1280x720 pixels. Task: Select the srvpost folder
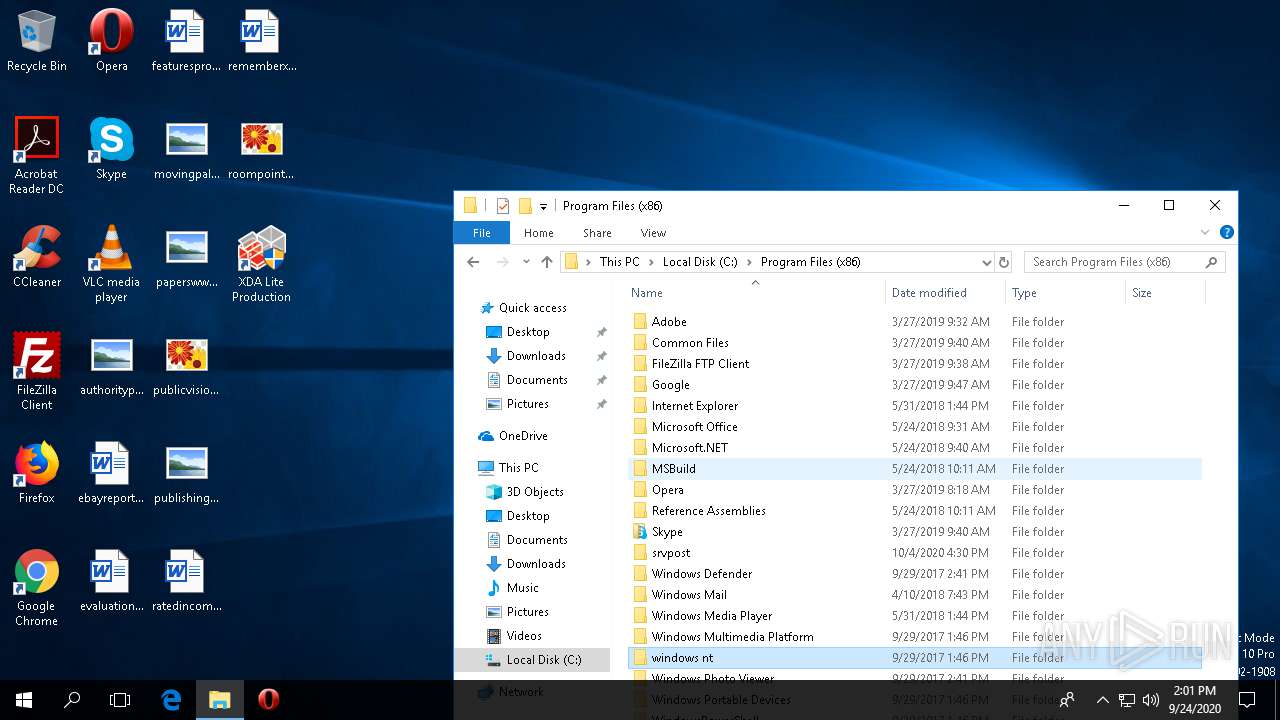(x=916, y=553)
